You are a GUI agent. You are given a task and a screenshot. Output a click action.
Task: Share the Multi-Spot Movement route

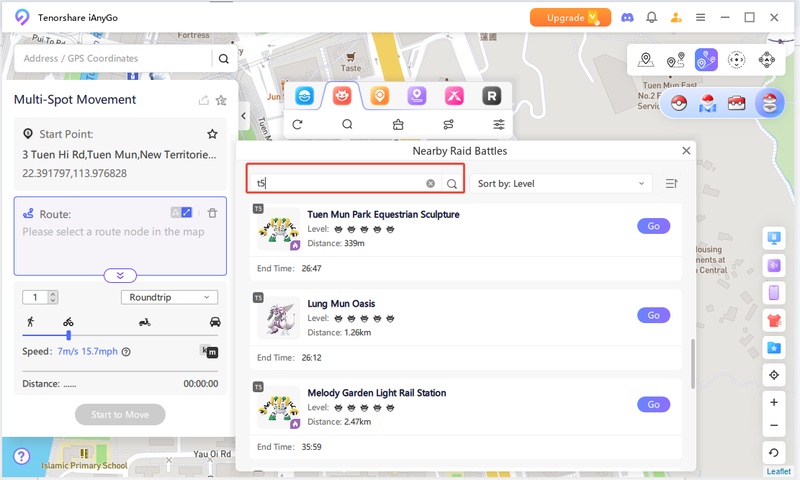point(204,100)
